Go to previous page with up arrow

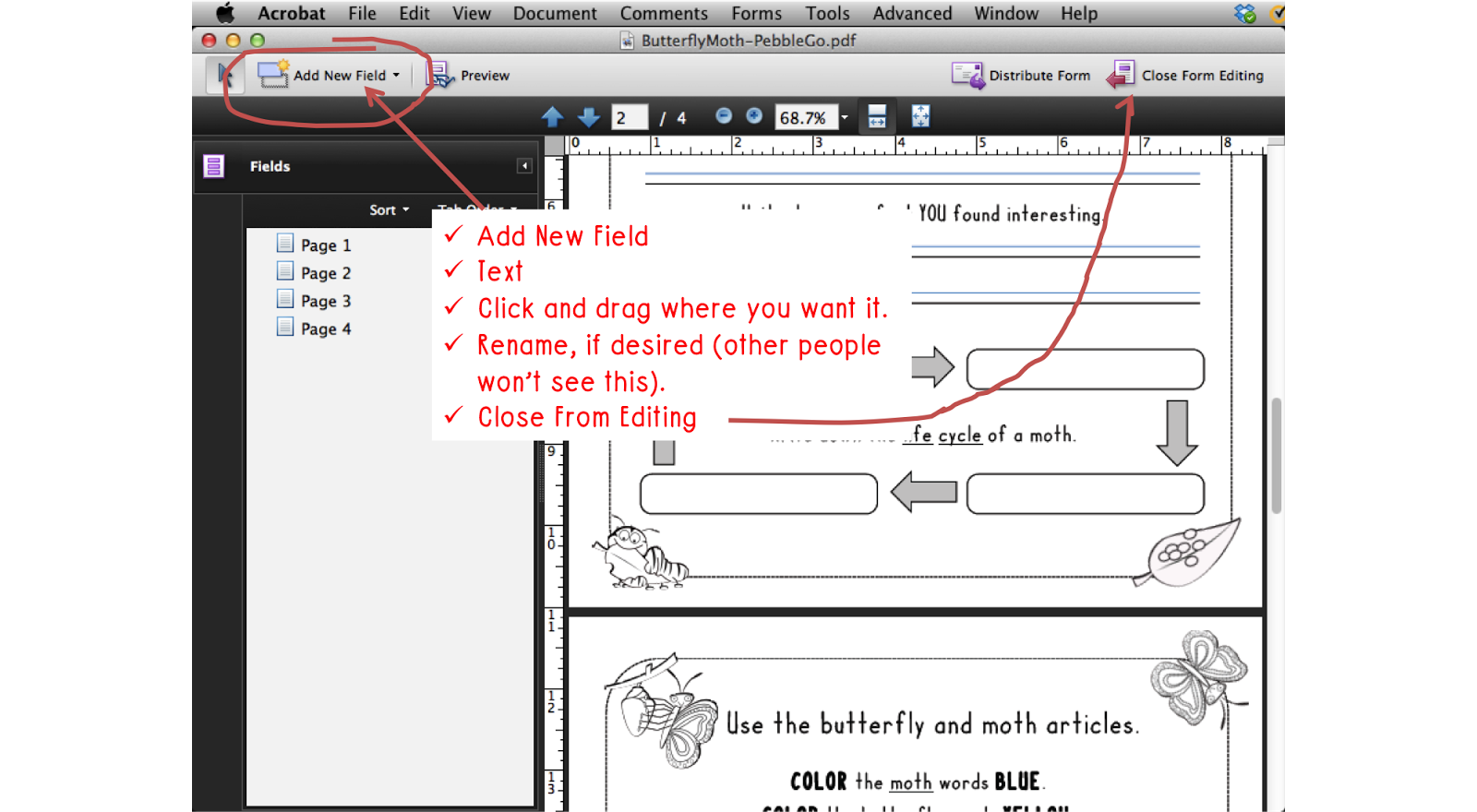pos(552,117)
